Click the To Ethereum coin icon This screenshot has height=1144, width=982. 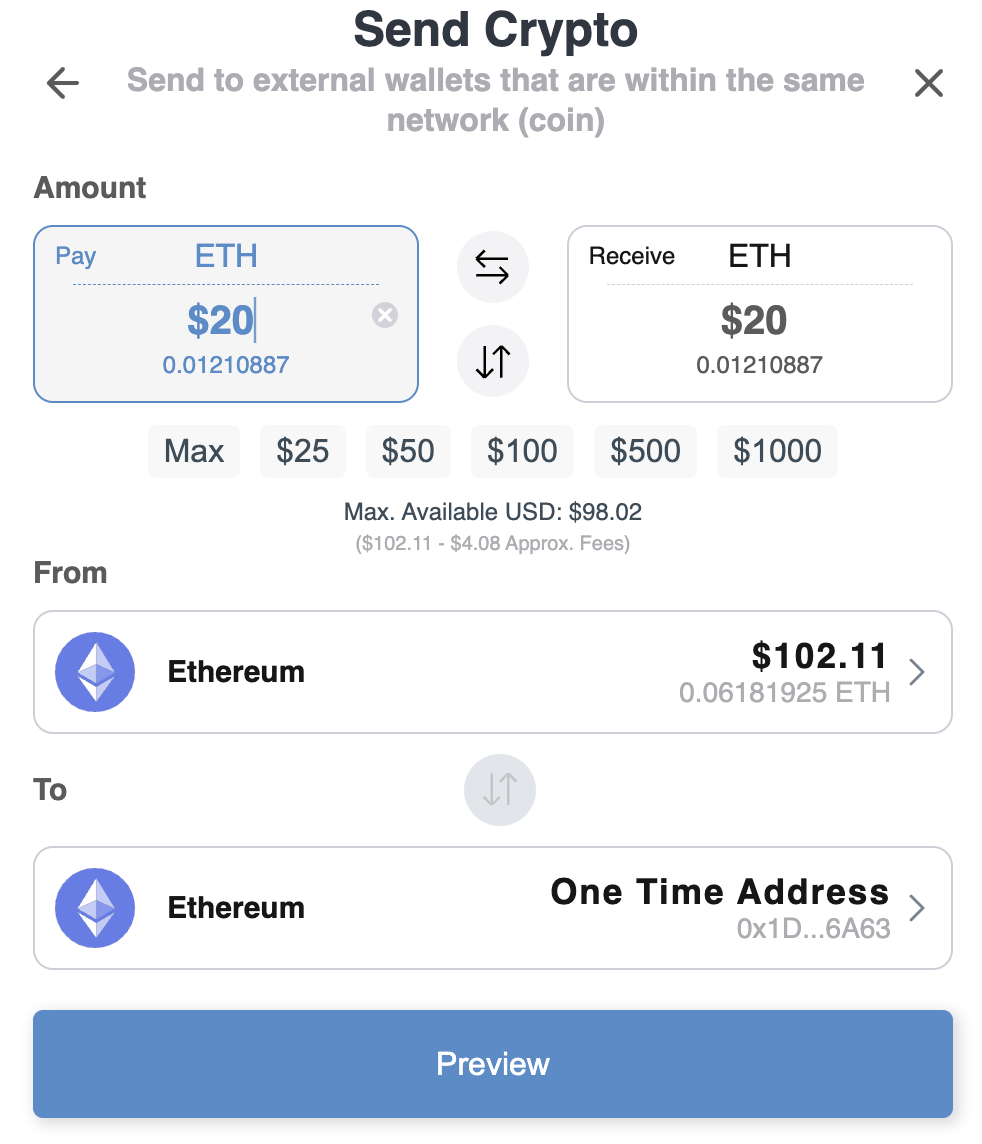[x=95, y=908]
